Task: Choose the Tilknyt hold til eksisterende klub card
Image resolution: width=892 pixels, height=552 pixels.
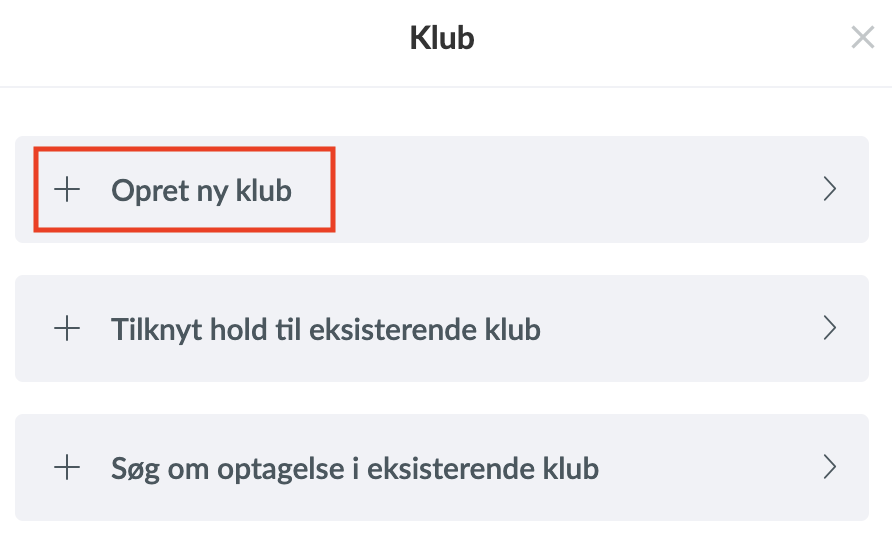Action: tap(441, 328)
